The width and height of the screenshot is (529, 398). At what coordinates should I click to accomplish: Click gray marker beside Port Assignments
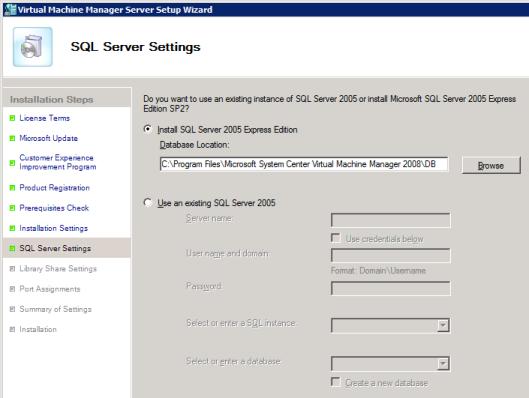(12, 289)
